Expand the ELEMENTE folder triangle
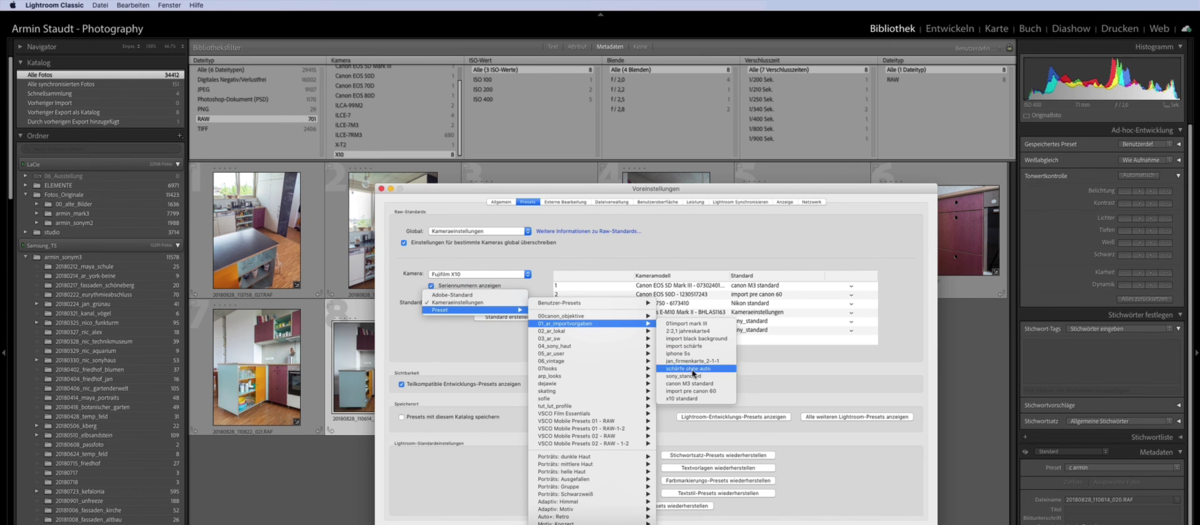 click(x=27, y=185)
